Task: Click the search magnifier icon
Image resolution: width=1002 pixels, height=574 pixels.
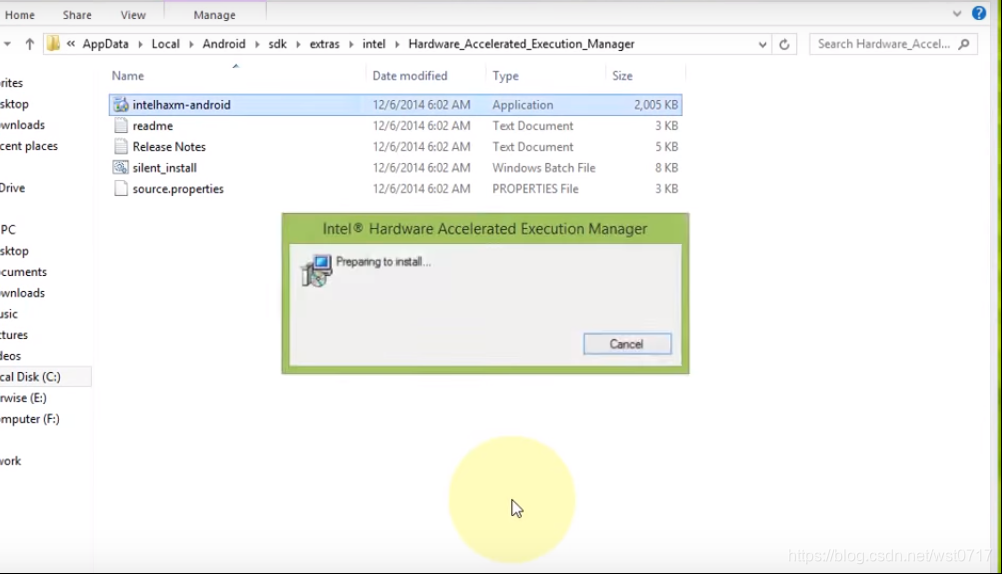Action: (964, 44)
